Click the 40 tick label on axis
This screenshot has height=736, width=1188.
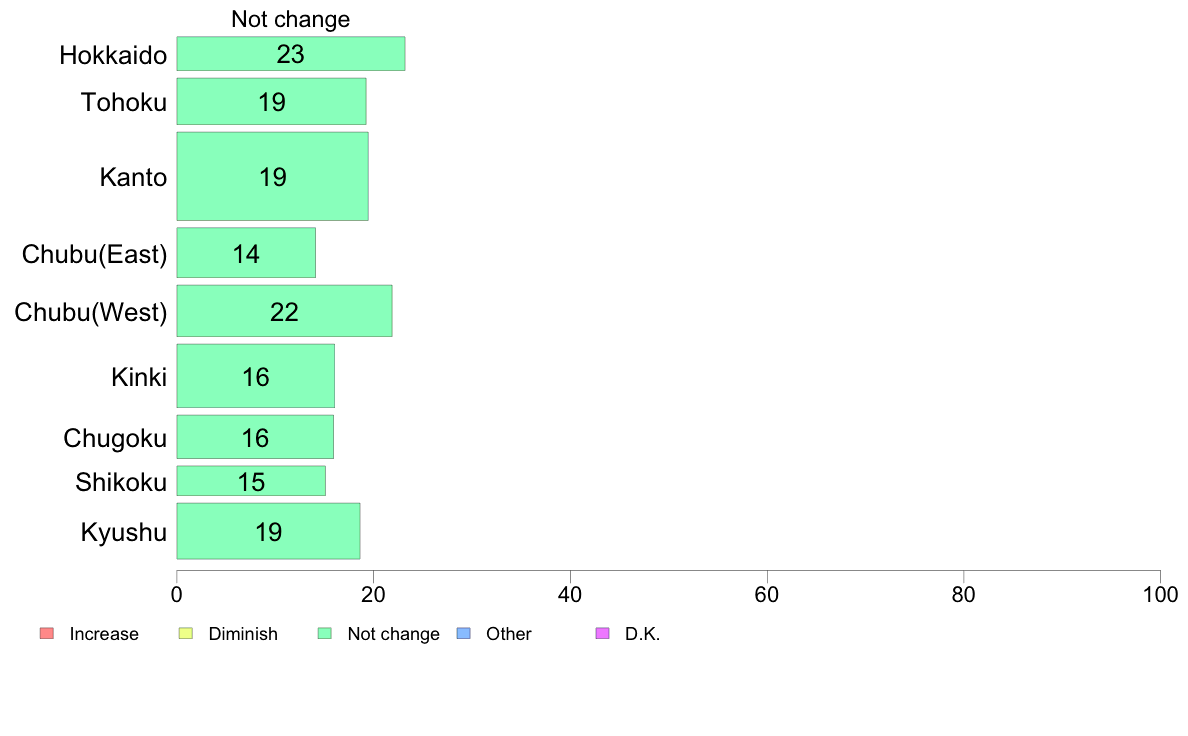(570, 595)
